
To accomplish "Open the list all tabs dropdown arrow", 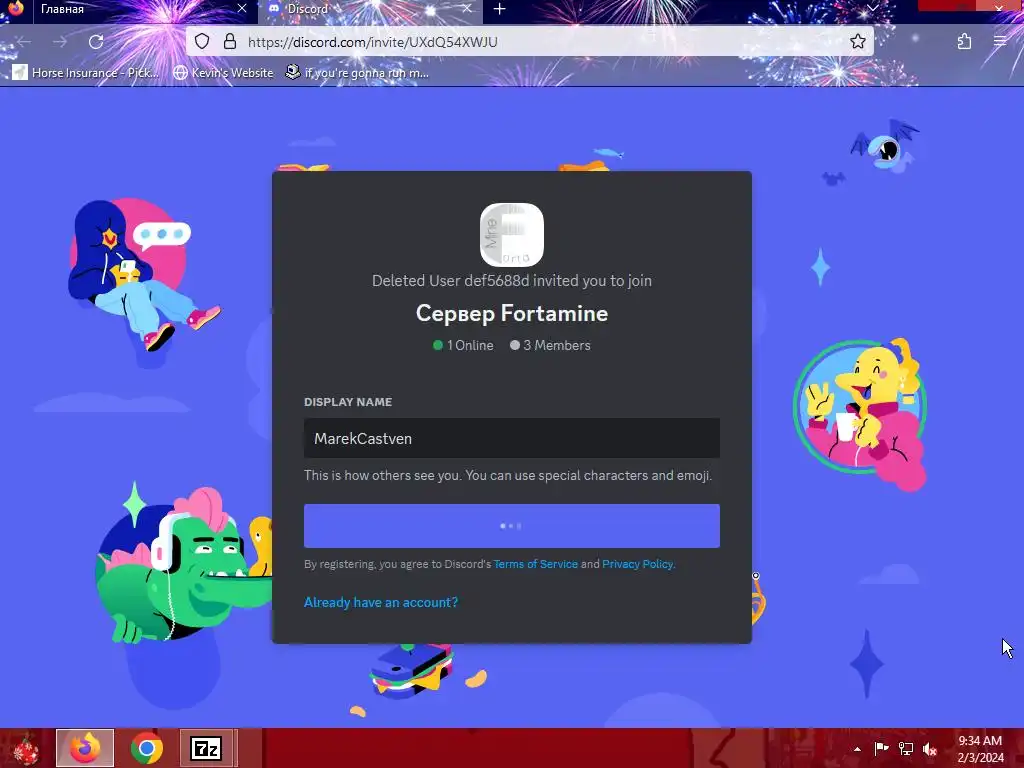I will coord(872,8).
